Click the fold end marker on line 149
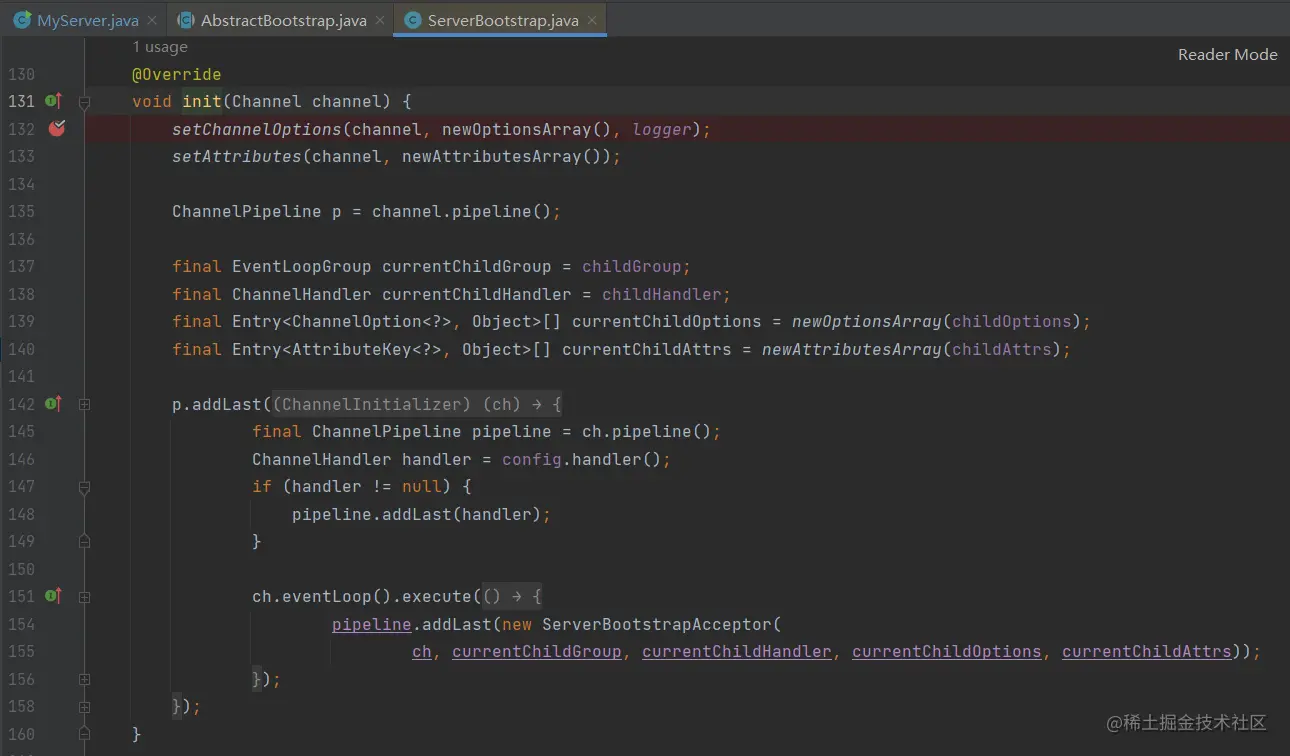 (84, 542)
